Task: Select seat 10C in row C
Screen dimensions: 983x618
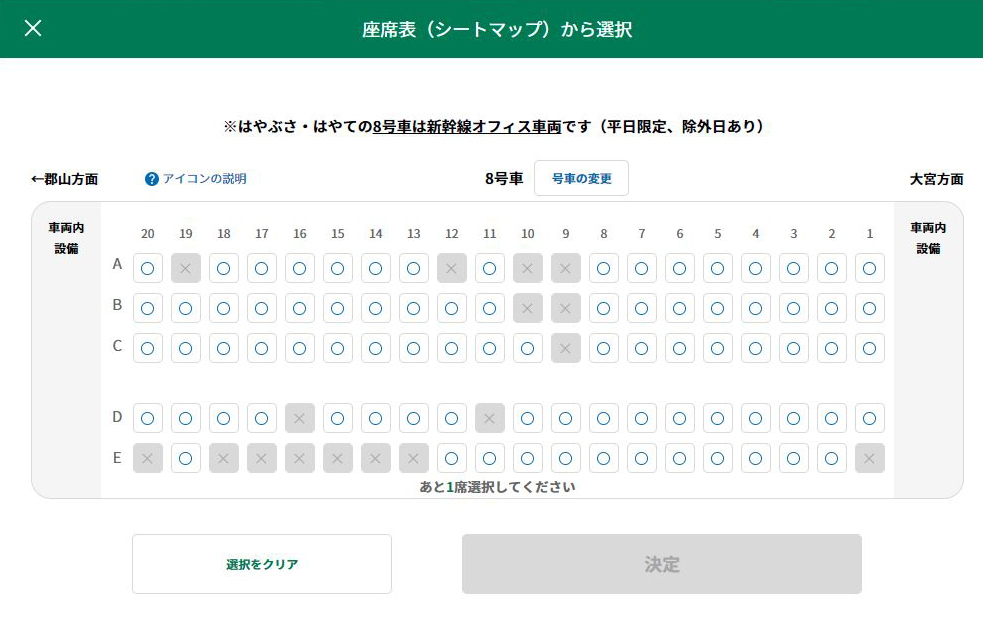Action: point(528,348)
